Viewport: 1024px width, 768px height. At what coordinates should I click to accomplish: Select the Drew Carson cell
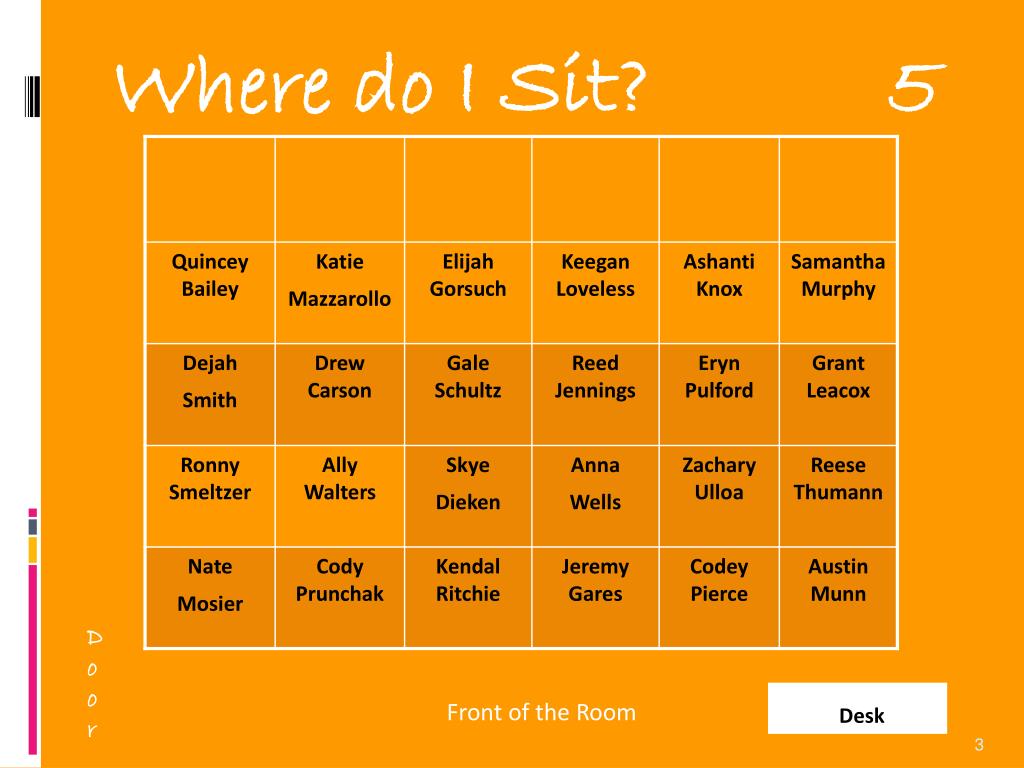click(340, 394)
